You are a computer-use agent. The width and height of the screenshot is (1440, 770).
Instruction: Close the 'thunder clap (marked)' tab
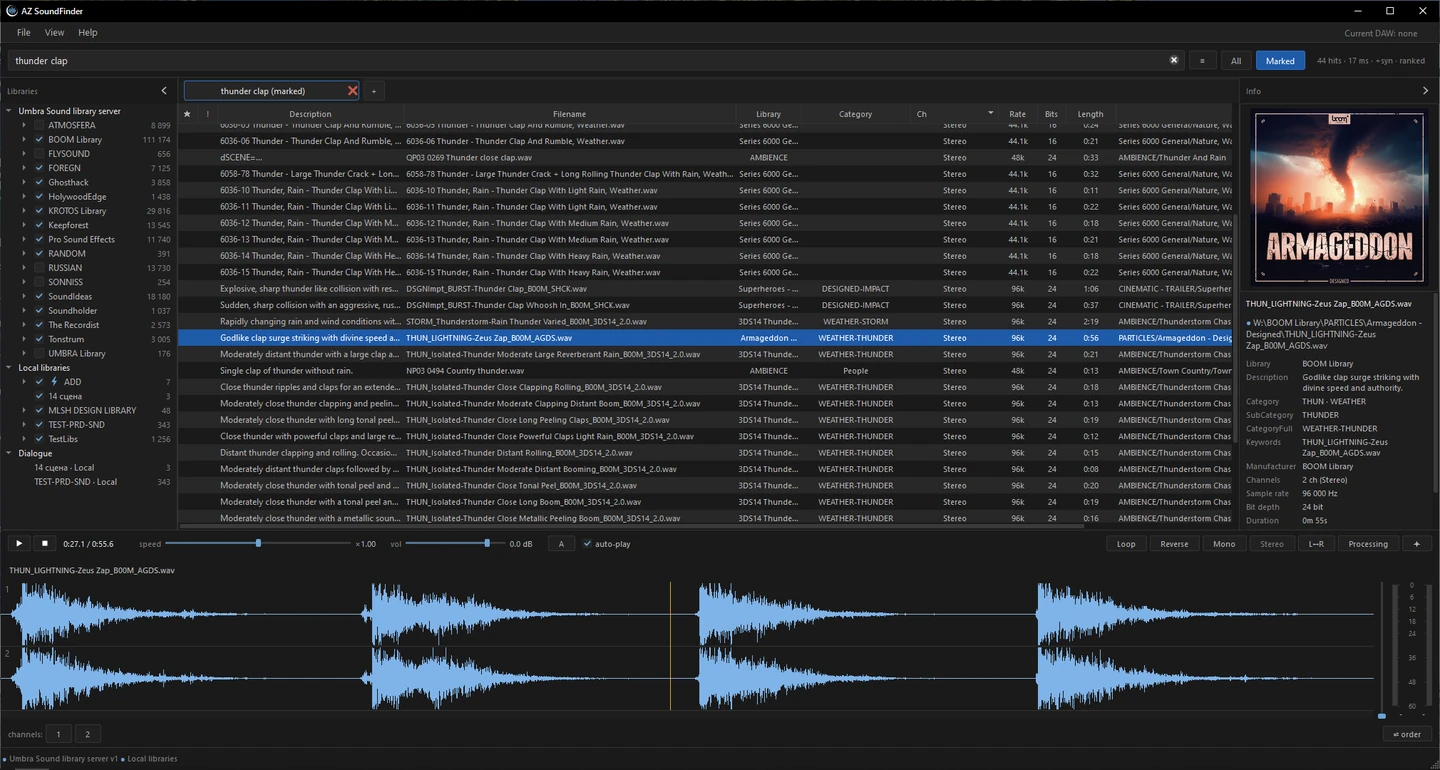click(x=352, y=91)
